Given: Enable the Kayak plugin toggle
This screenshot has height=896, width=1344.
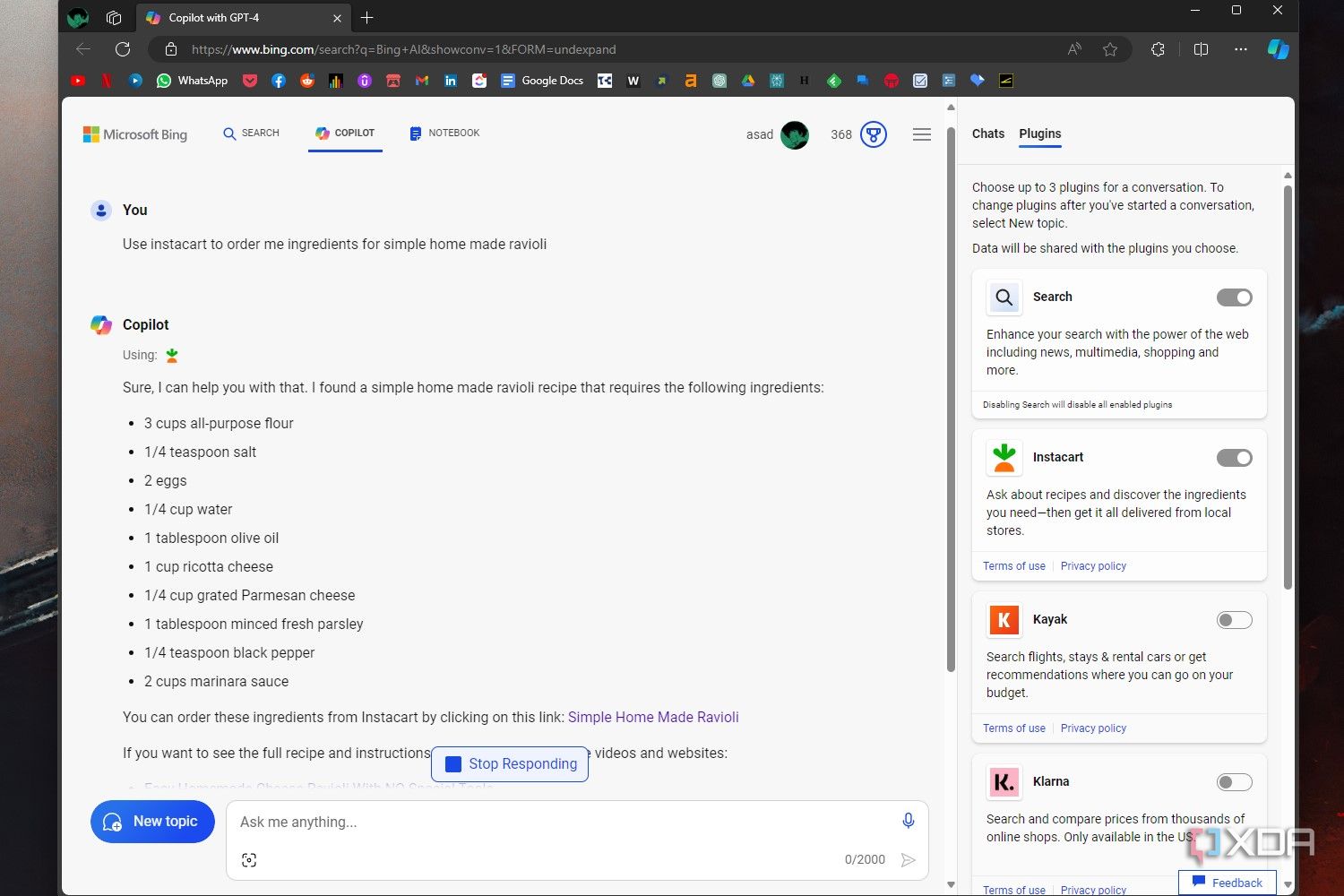Looking at the screenshot, I should tap(1234, 620).
